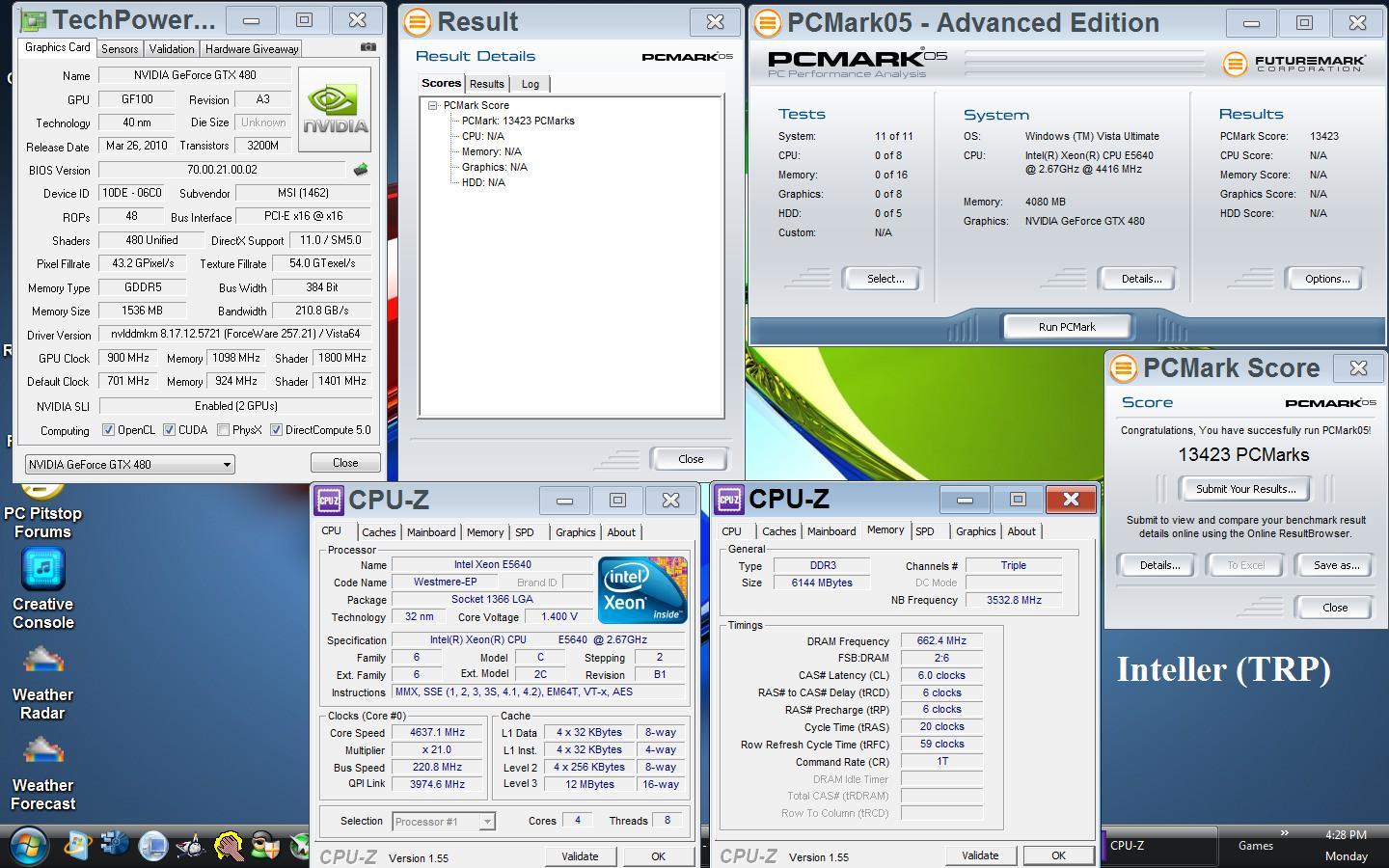Select the PCMark: 13423 PCMarks tree row

pos(518,121)
